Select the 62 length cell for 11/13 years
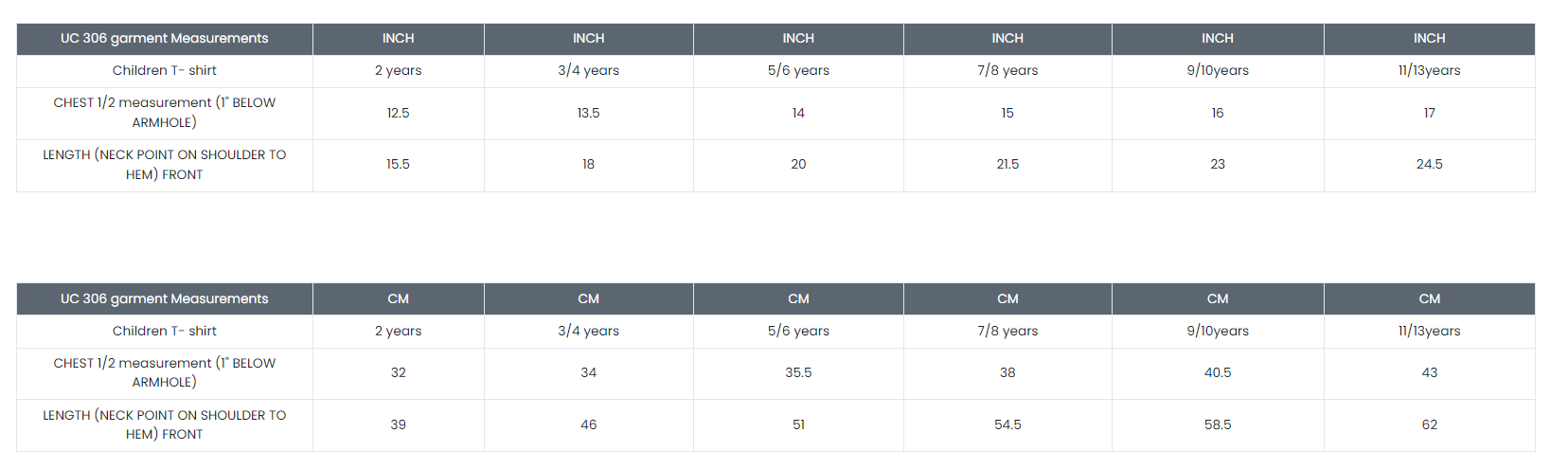Image resolution: width=1568 pixels, height=469 pixels. (x=1429, y=425)
